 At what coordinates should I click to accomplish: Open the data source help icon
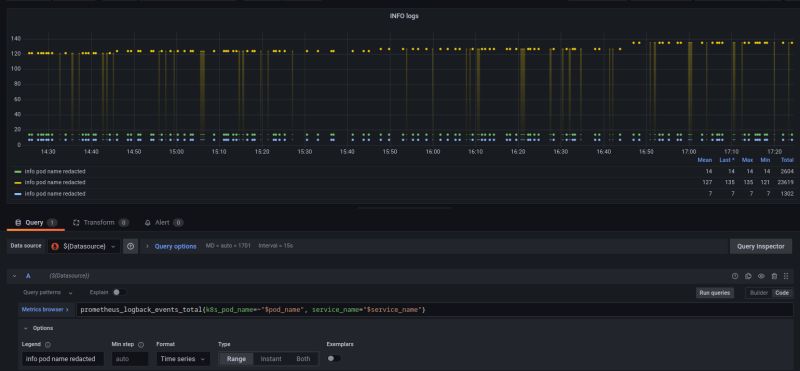(131, 246)
